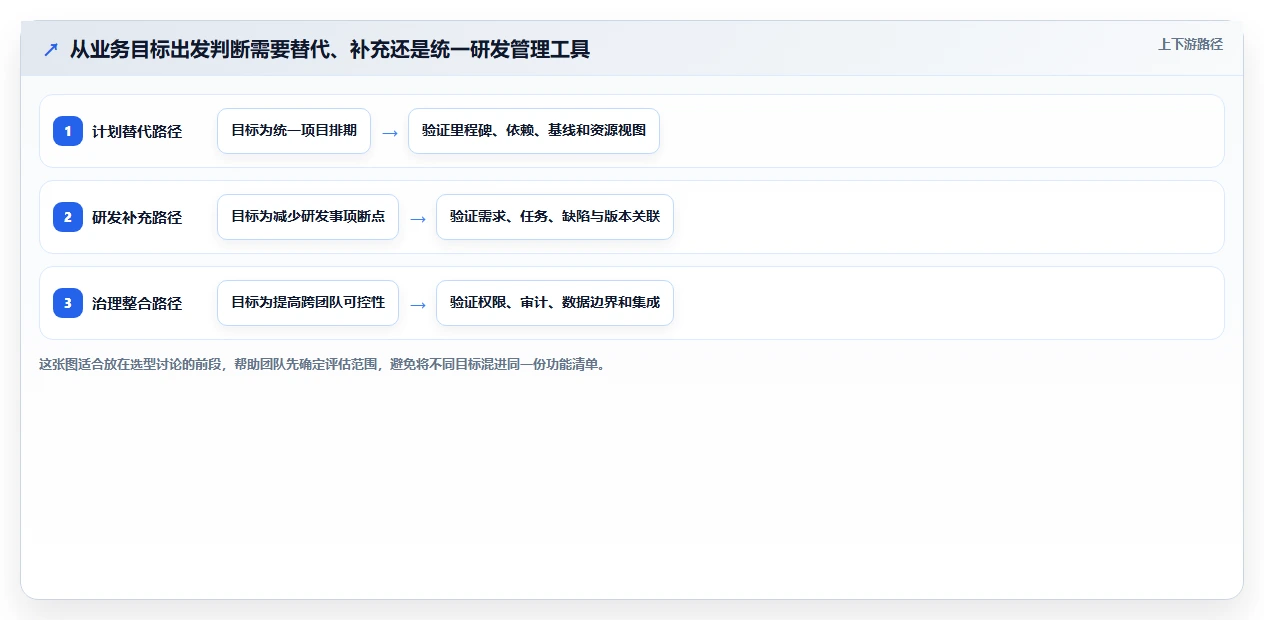Screen dimensions: 1264x620
Task: Select the 研发补充路径 row label
Action: point(137,217)
